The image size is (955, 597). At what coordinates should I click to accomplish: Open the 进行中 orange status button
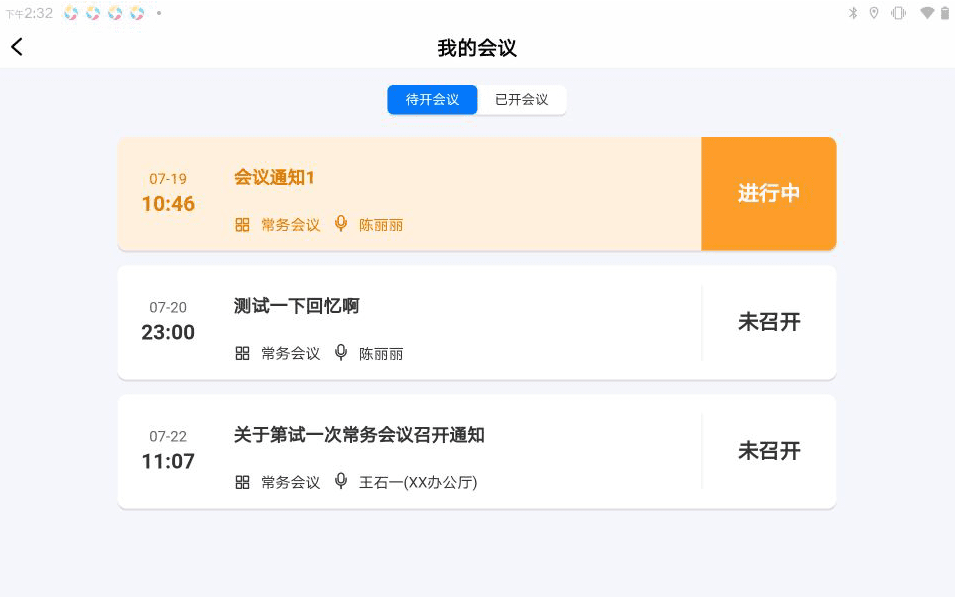click(x=769, y=193)
